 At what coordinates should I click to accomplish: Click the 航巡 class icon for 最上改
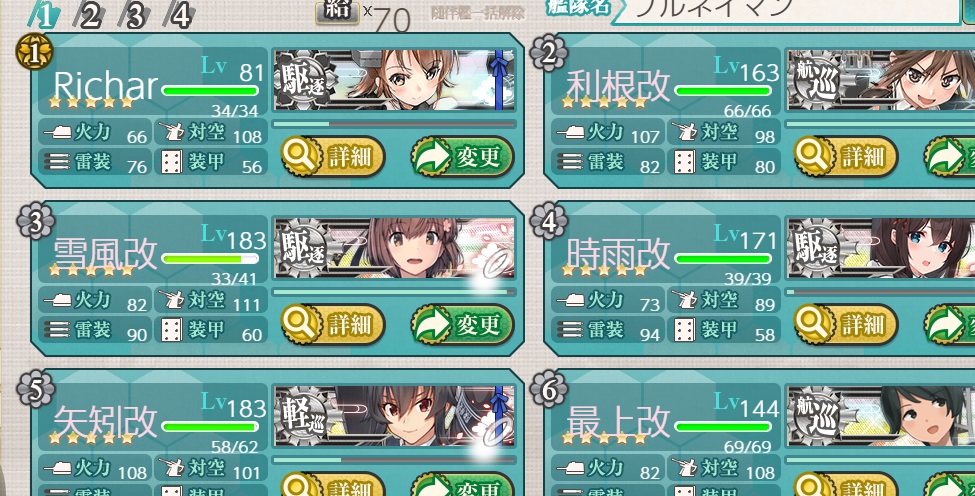[x=817, y=417]
